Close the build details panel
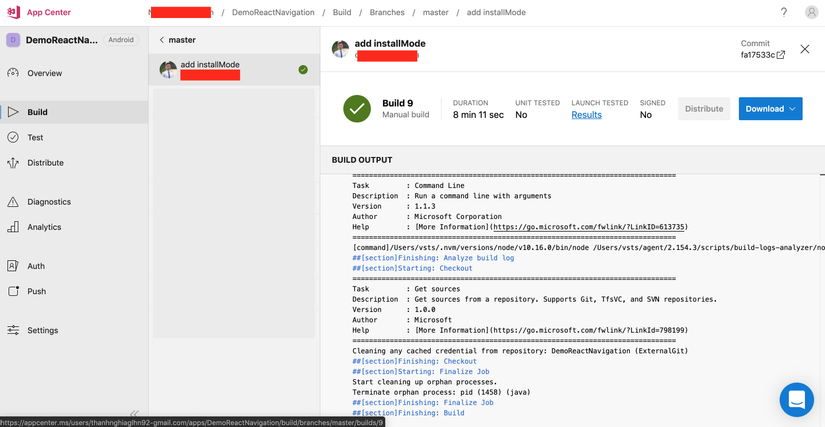The height and width of the screenshot is (427, 825). (804, 49)
